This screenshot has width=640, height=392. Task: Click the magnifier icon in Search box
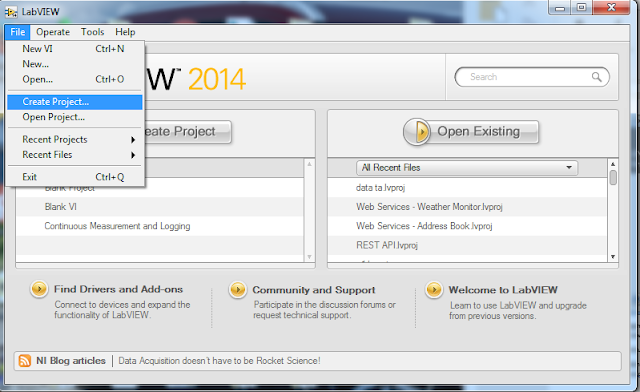tap(596, 77)
